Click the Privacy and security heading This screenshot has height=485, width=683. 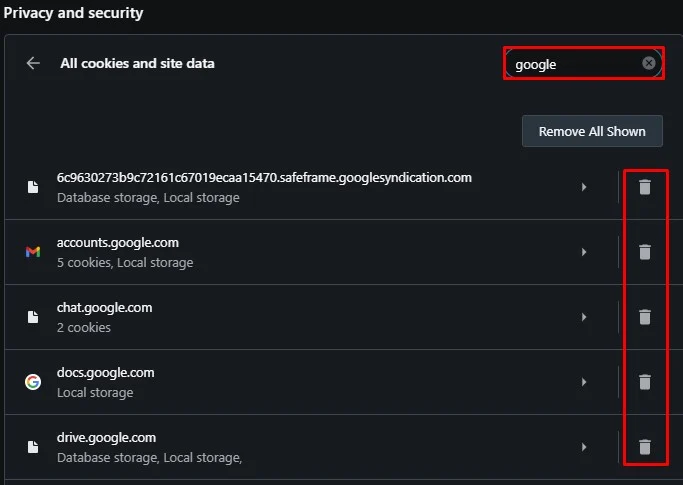pos(73,13)
